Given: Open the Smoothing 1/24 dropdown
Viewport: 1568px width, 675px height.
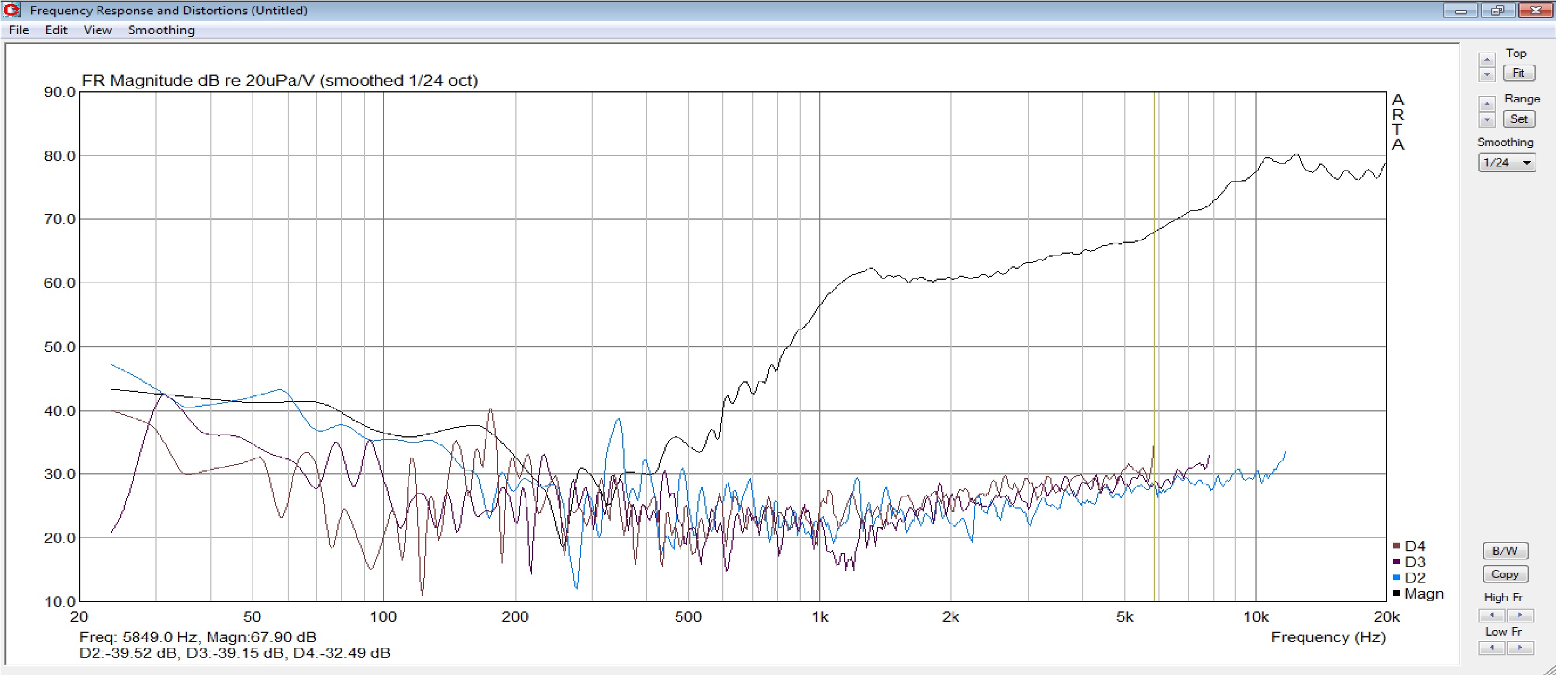Looking at the screenshot, I should coord(1506,162).
